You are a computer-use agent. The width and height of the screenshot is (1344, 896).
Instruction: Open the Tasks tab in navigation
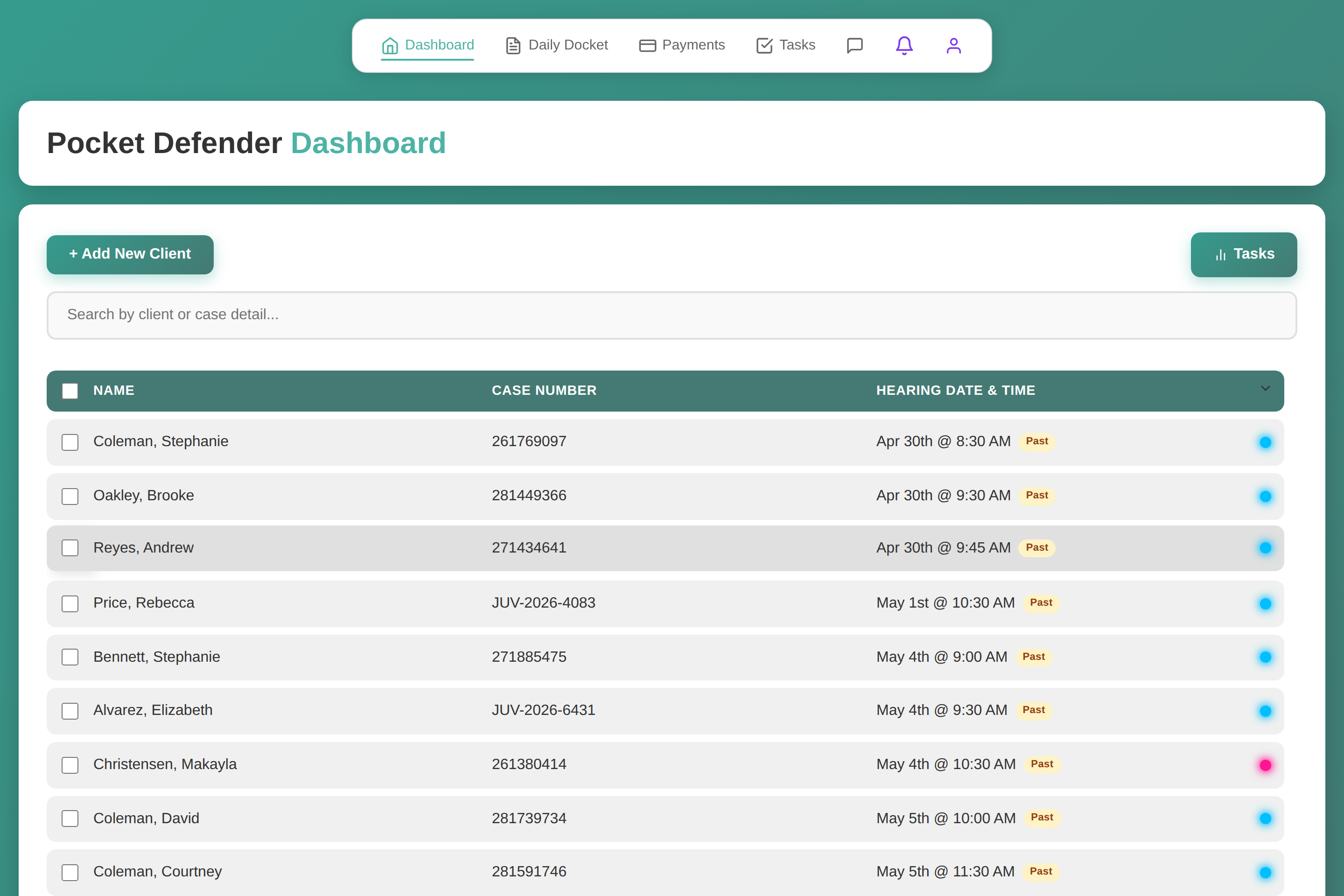tap(786, 45)
